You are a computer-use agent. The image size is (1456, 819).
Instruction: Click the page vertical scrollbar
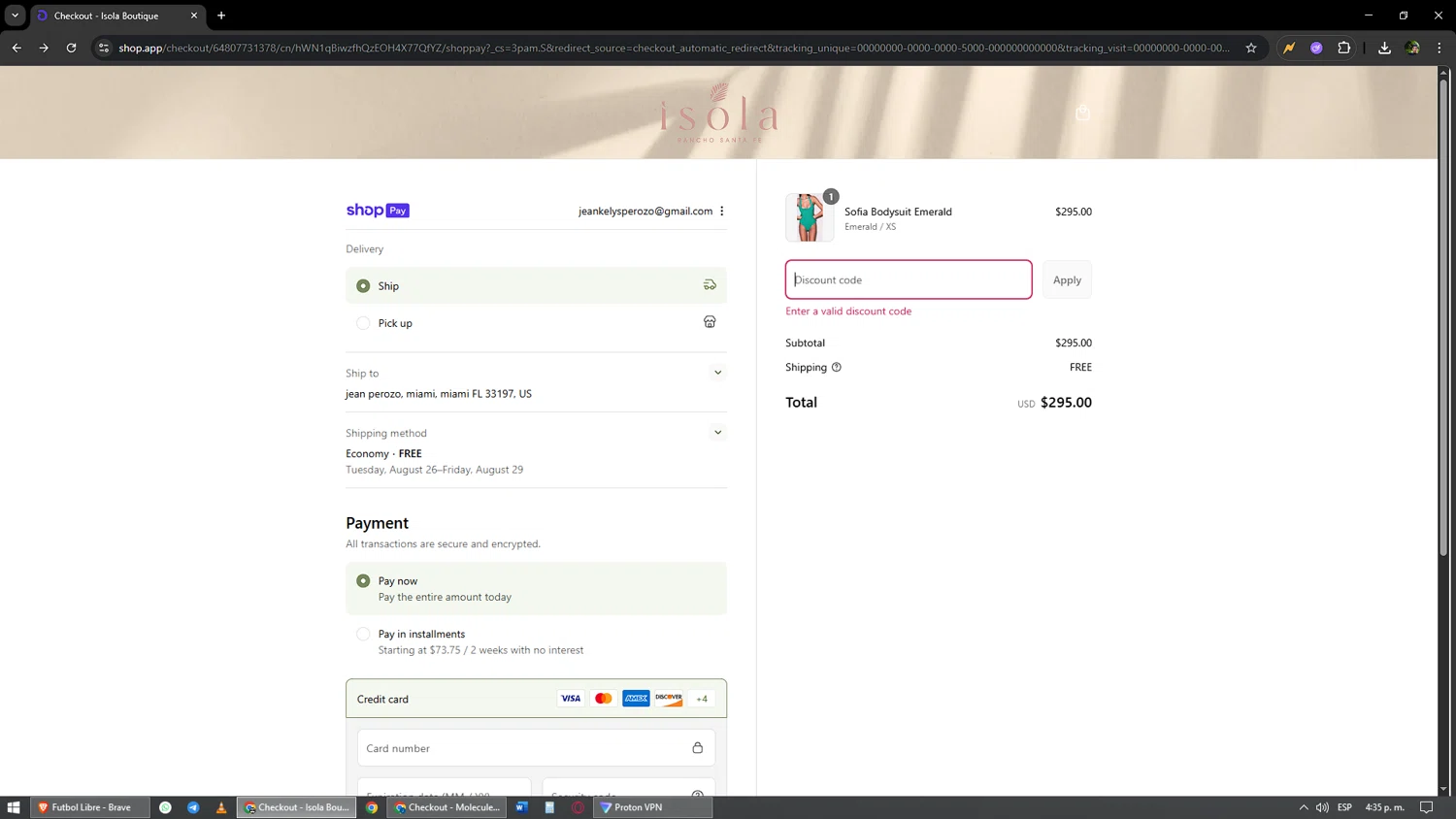[1443, 316]
